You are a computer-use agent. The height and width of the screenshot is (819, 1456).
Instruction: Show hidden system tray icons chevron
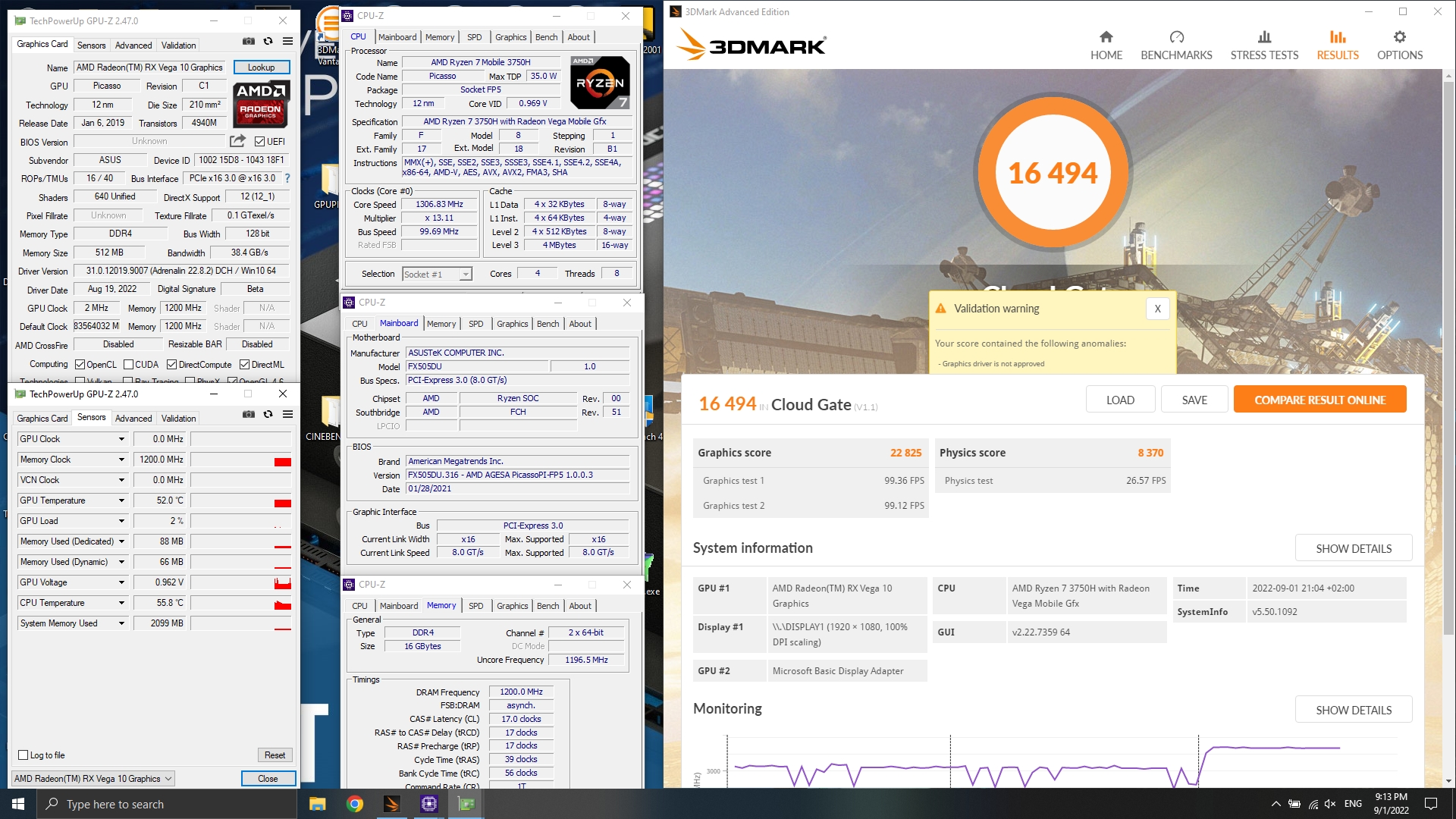[x=1276, y=804]
